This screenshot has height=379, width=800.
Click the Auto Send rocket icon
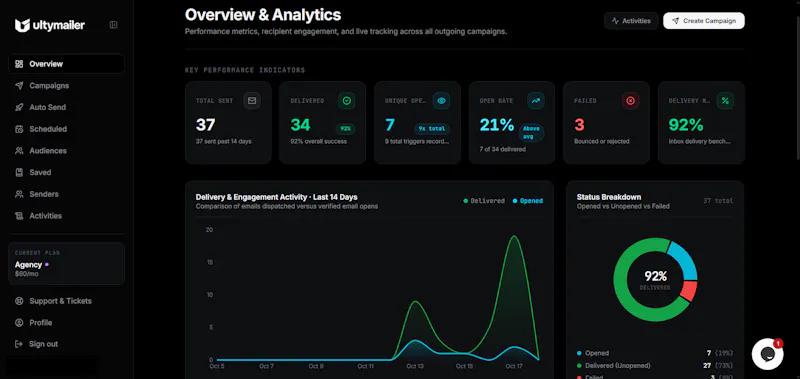(19, 108)
